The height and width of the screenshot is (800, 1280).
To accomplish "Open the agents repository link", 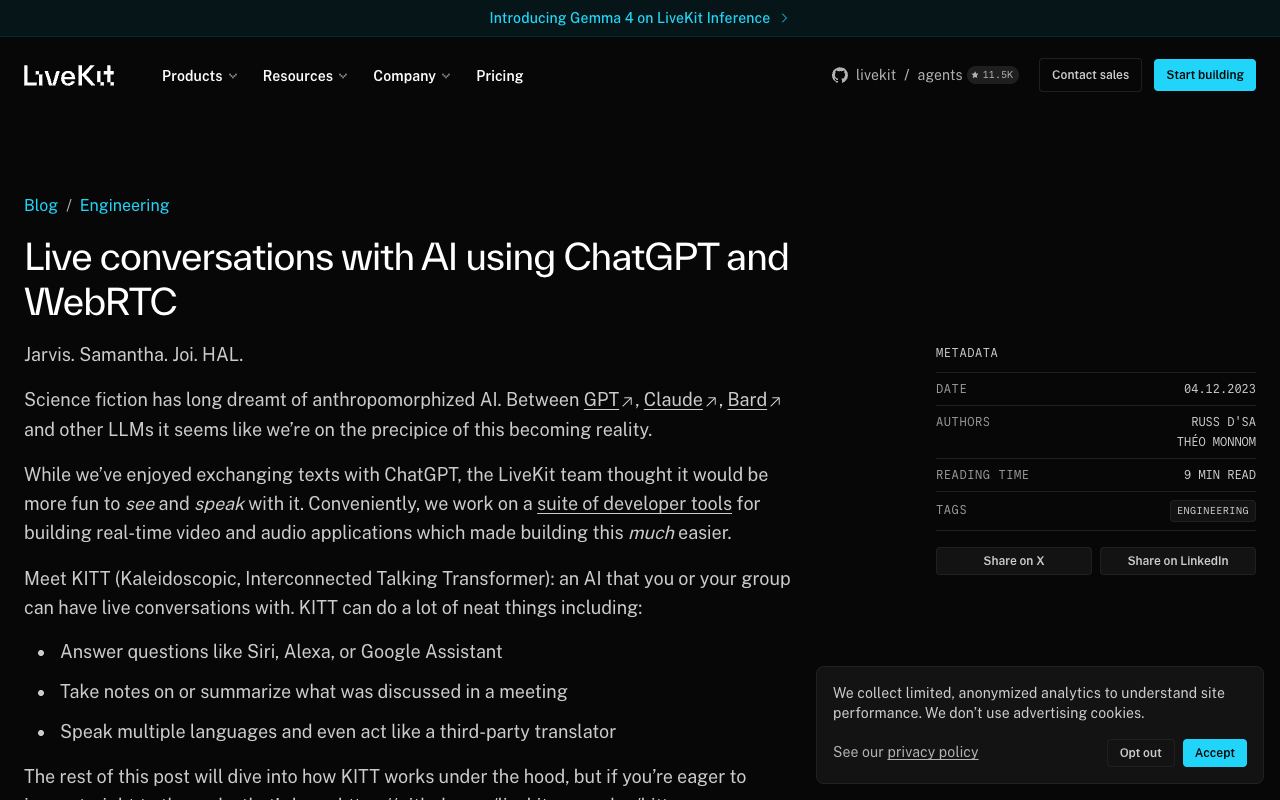I will coord(940,75).
